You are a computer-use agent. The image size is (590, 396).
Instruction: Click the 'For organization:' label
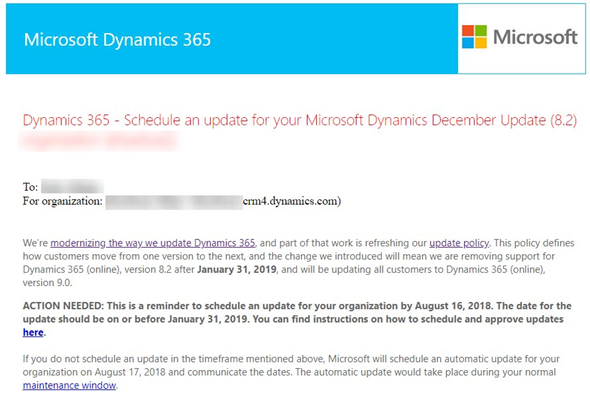[62, 201]
